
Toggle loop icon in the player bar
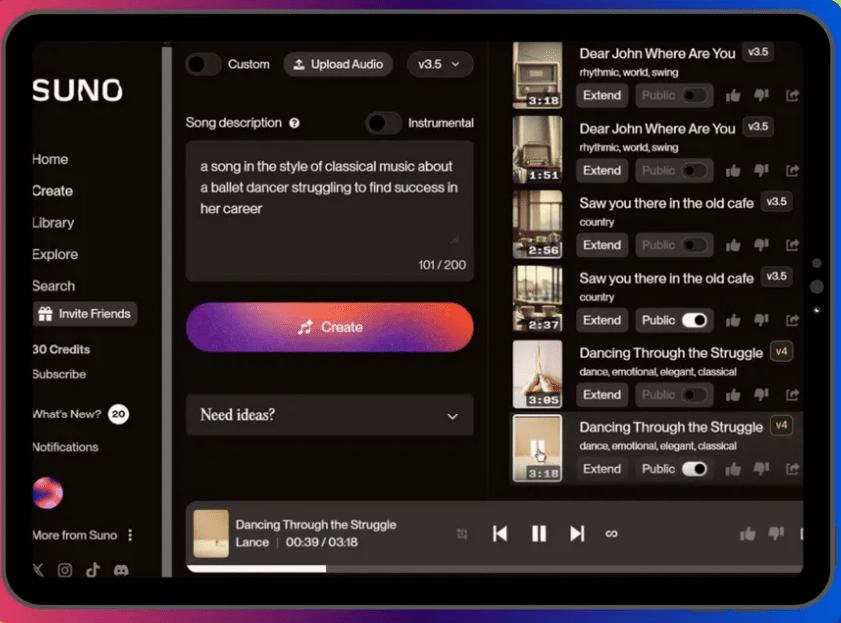coord(612,534)
